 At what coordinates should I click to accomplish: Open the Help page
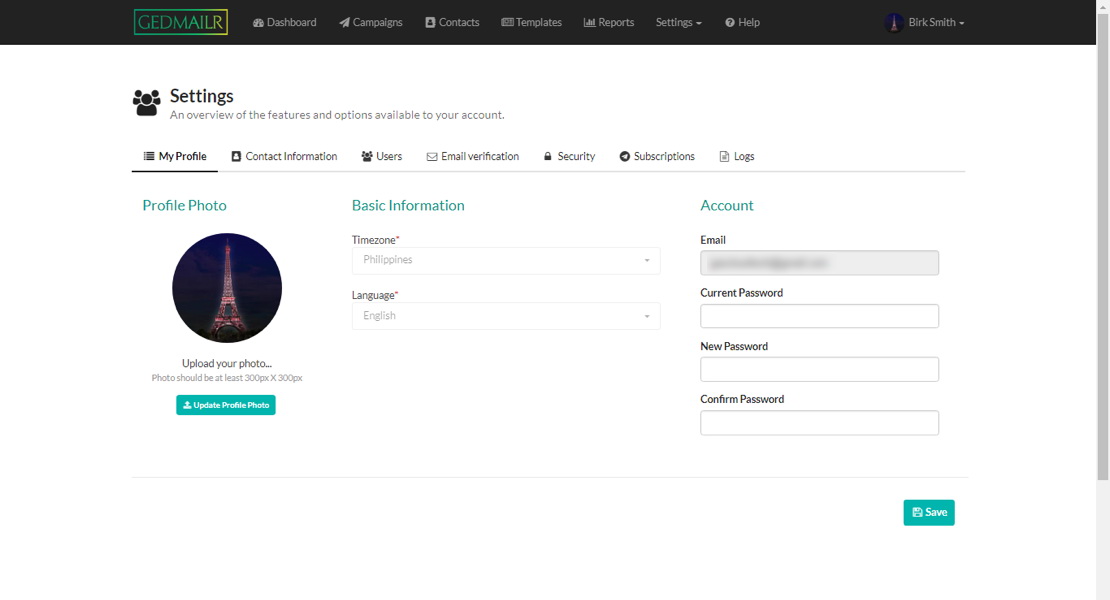742,22
